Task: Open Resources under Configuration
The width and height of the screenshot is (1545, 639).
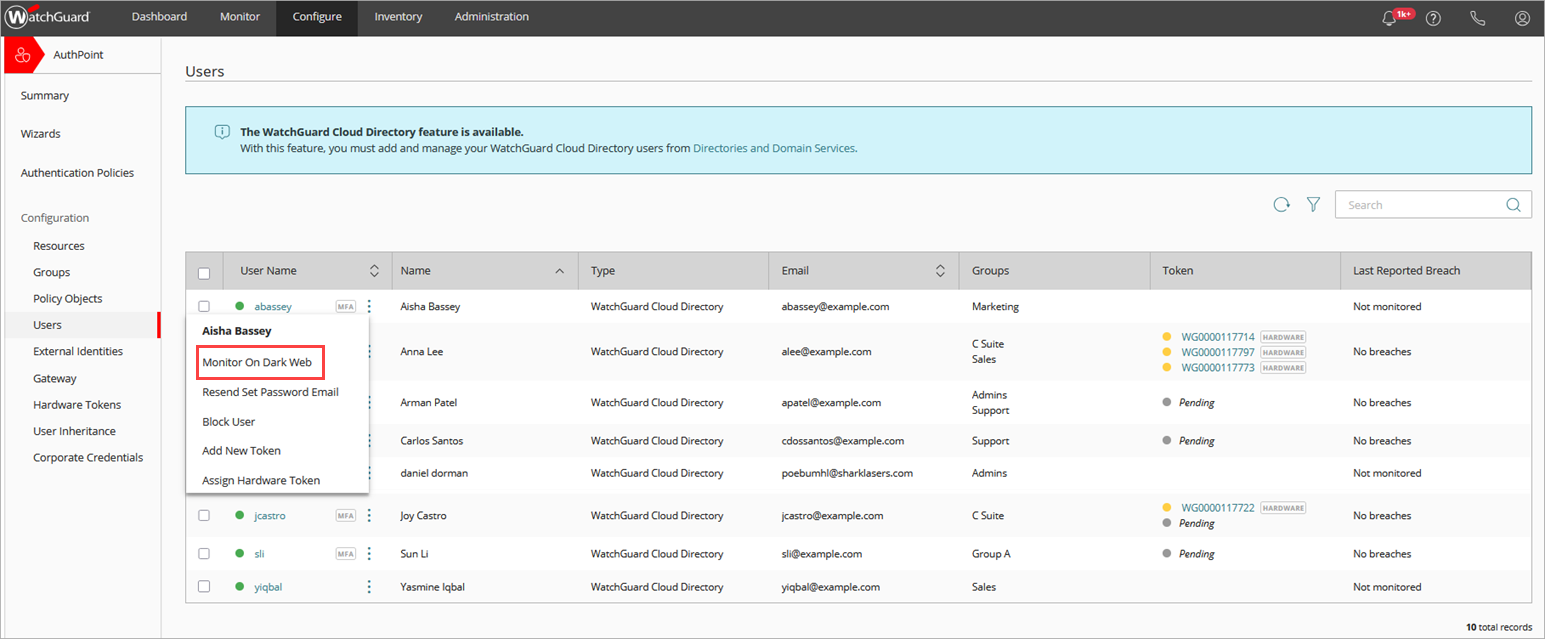Action: [59, 246]
